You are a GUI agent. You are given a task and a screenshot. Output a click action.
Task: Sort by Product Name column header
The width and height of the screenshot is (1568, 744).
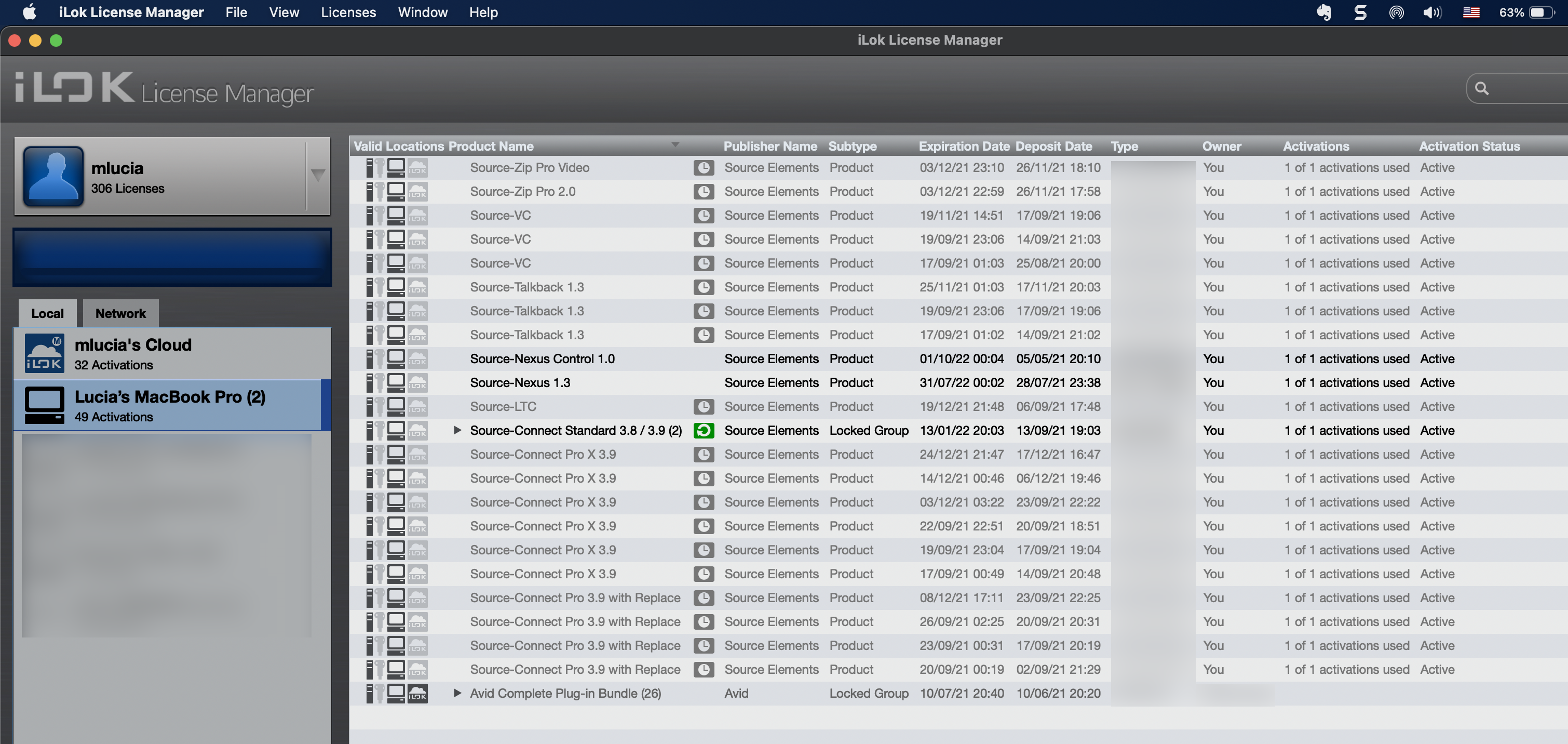491,146
